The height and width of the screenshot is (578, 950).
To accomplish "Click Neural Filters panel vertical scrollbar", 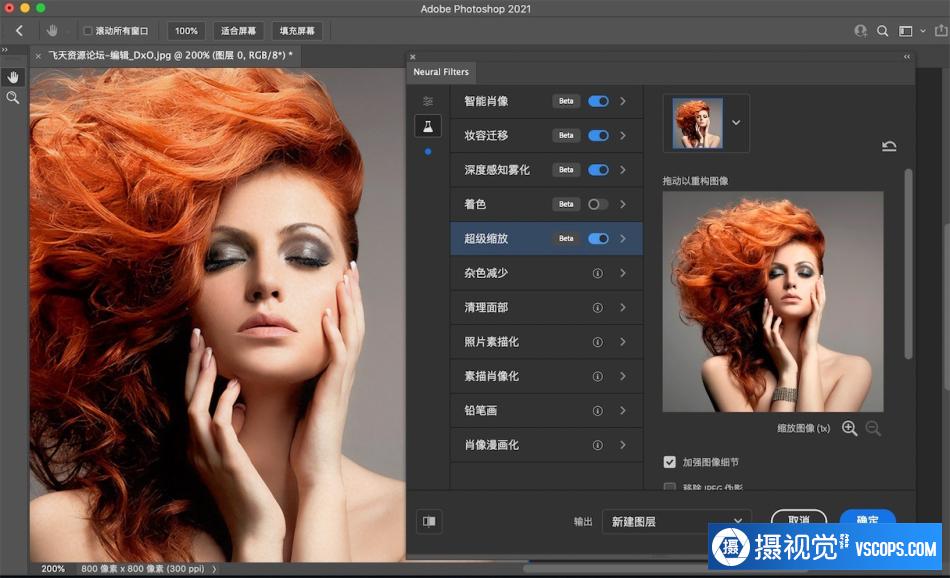I will click(908, 264).
